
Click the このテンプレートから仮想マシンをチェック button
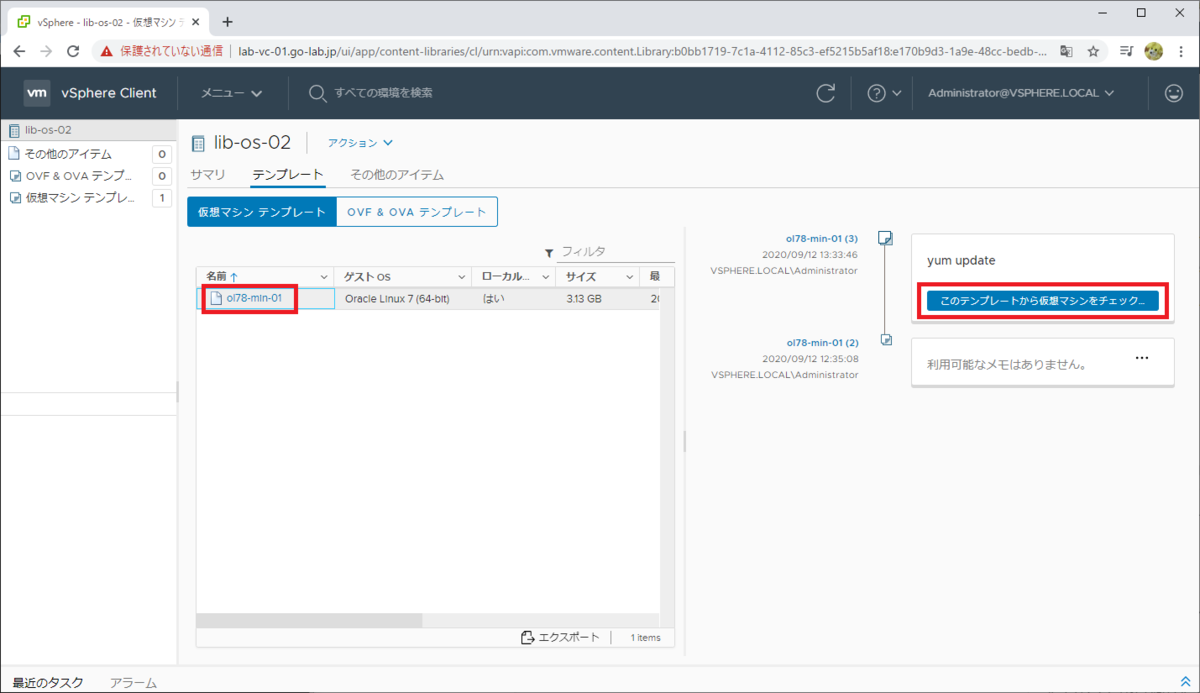[x=1043, y=300]
